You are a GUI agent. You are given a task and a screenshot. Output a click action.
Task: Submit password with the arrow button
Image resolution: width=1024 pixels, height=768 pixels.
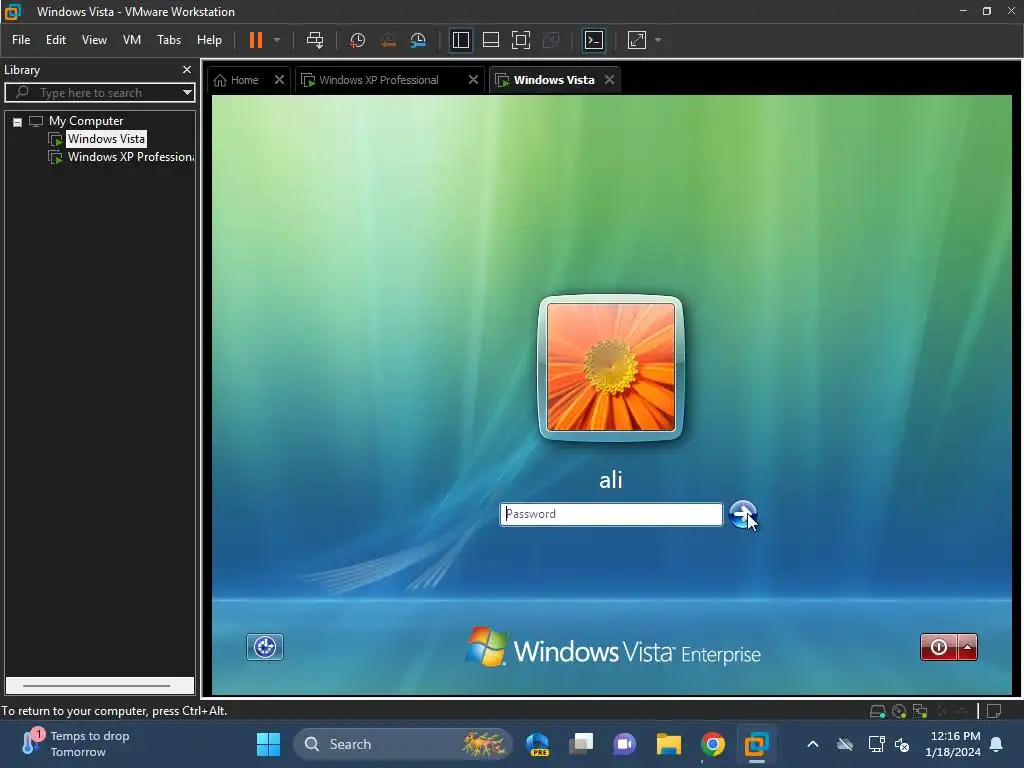(743, 514)
